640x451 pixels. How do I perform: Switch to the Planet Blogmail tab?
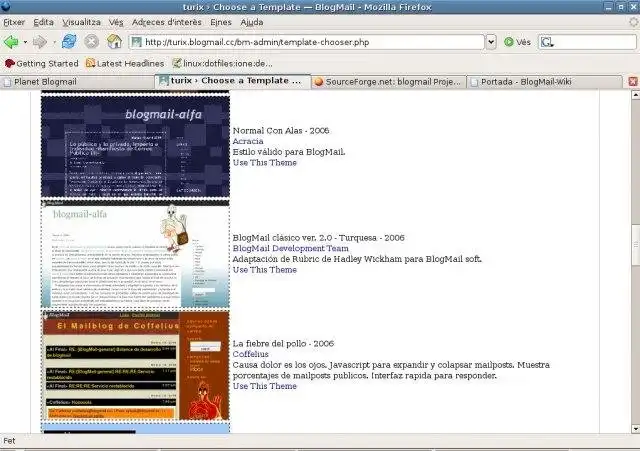click(77, 82)
